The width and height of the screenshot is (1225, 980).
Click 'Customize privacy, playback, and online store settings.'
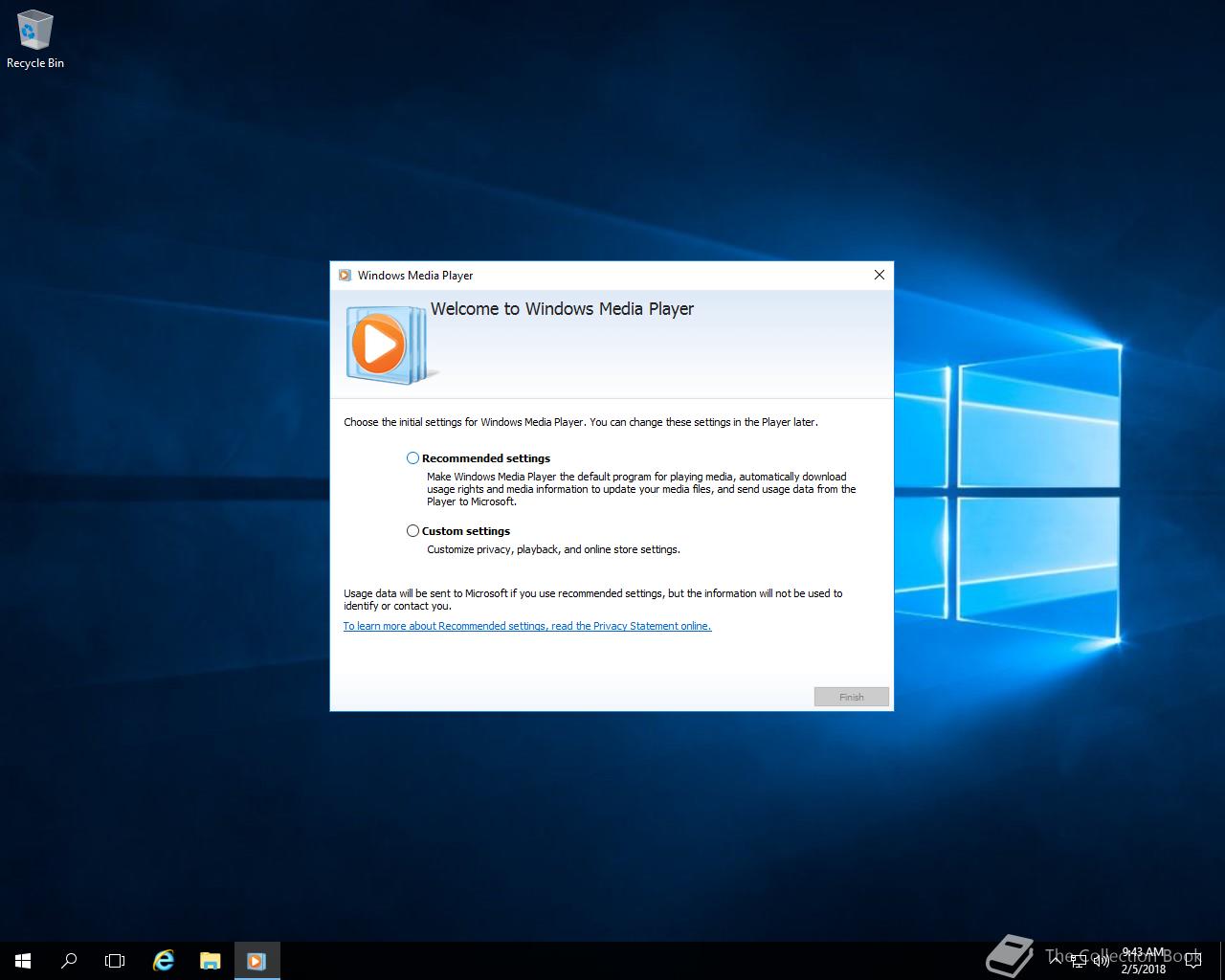(553, 549)
